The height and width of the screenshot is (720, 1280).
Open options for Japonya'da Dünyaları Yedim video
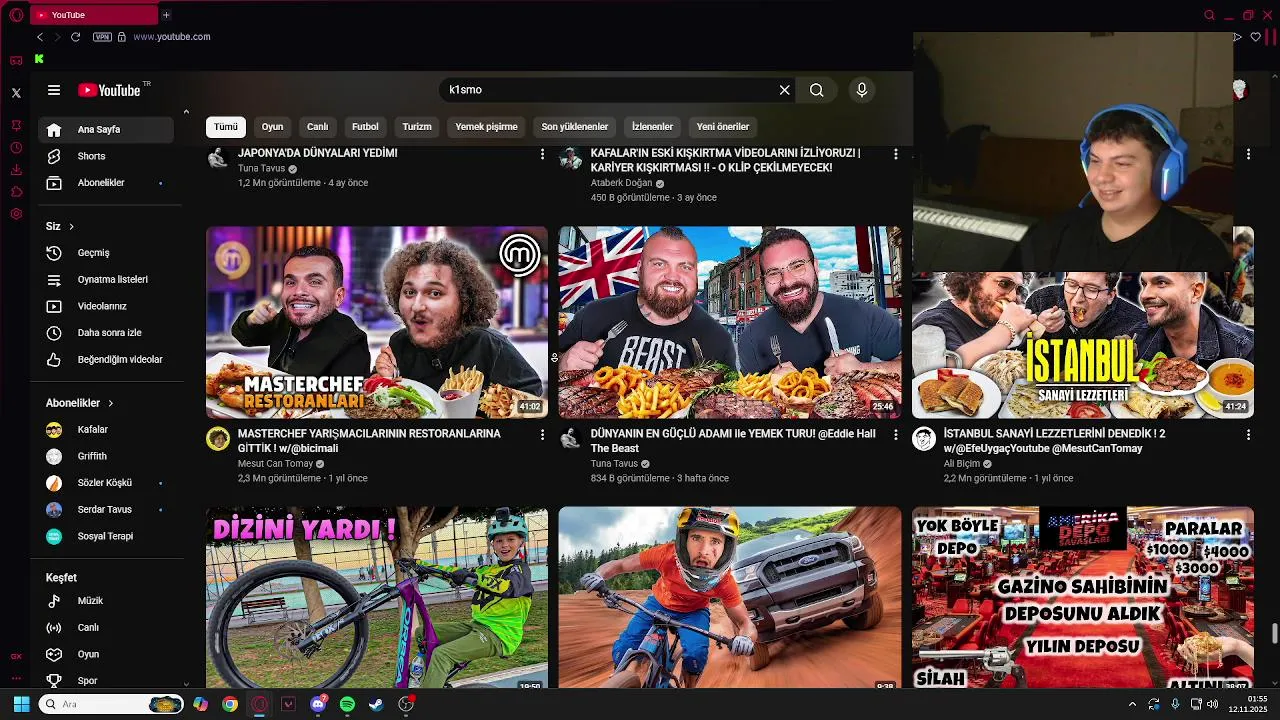click(x=542, y=154)
